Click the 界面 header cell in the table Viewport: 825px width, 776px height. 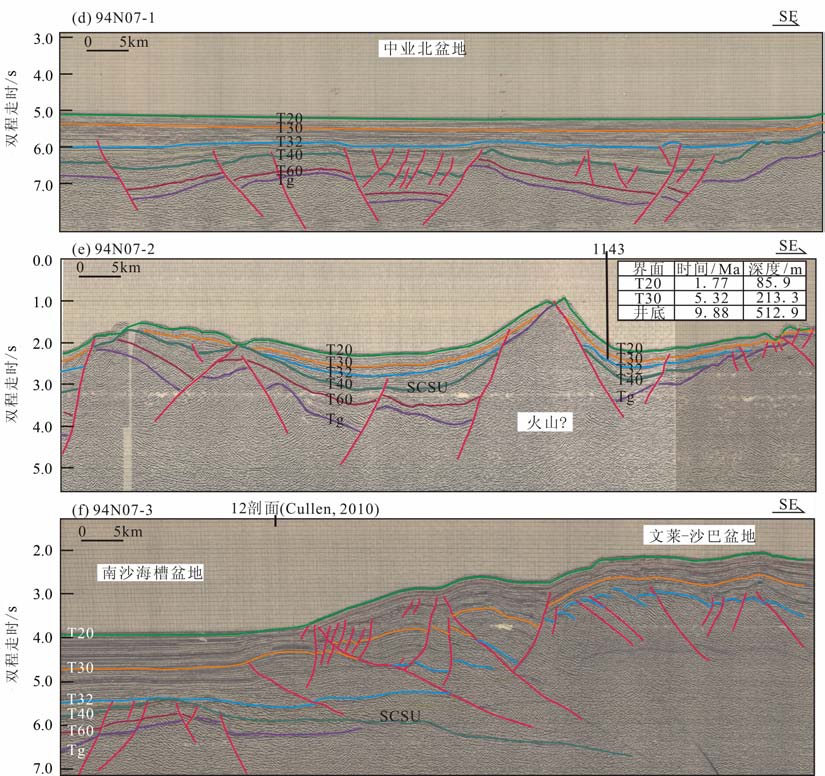coord(640,269)
